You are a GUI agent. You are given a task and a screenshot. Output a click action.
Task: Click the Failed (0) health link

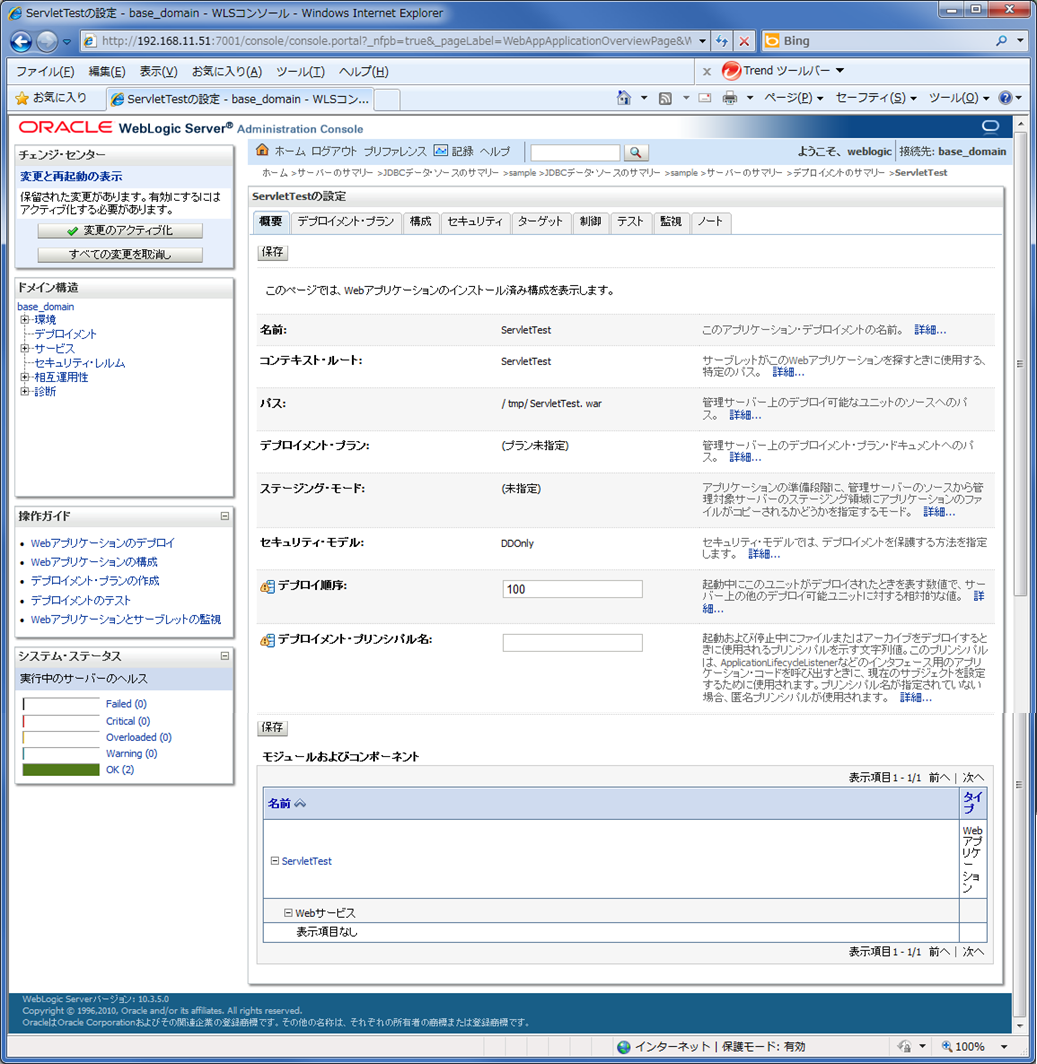click(x=126, y=704)
